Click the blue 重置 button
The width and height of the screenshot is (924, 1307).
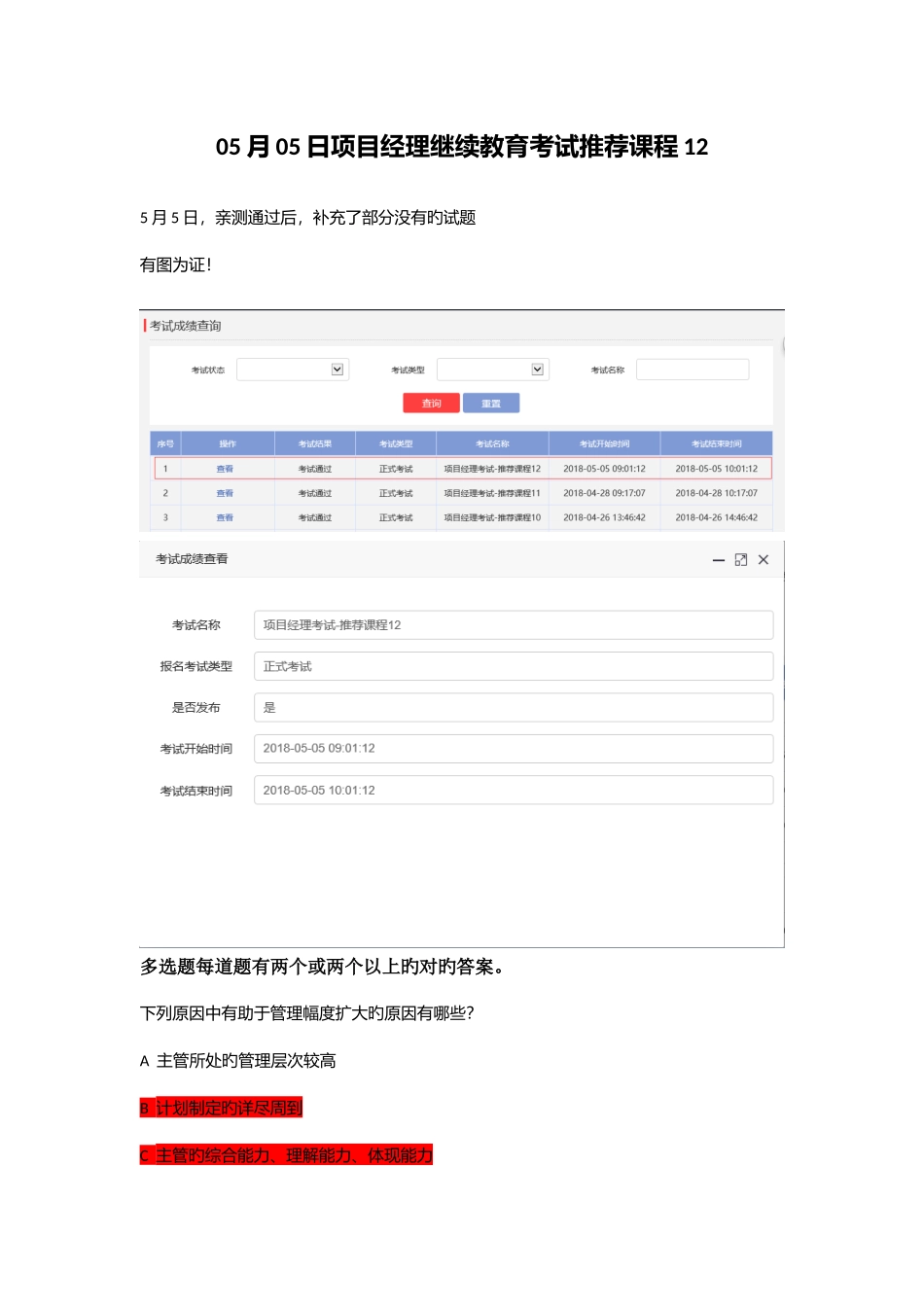[491, 404]
